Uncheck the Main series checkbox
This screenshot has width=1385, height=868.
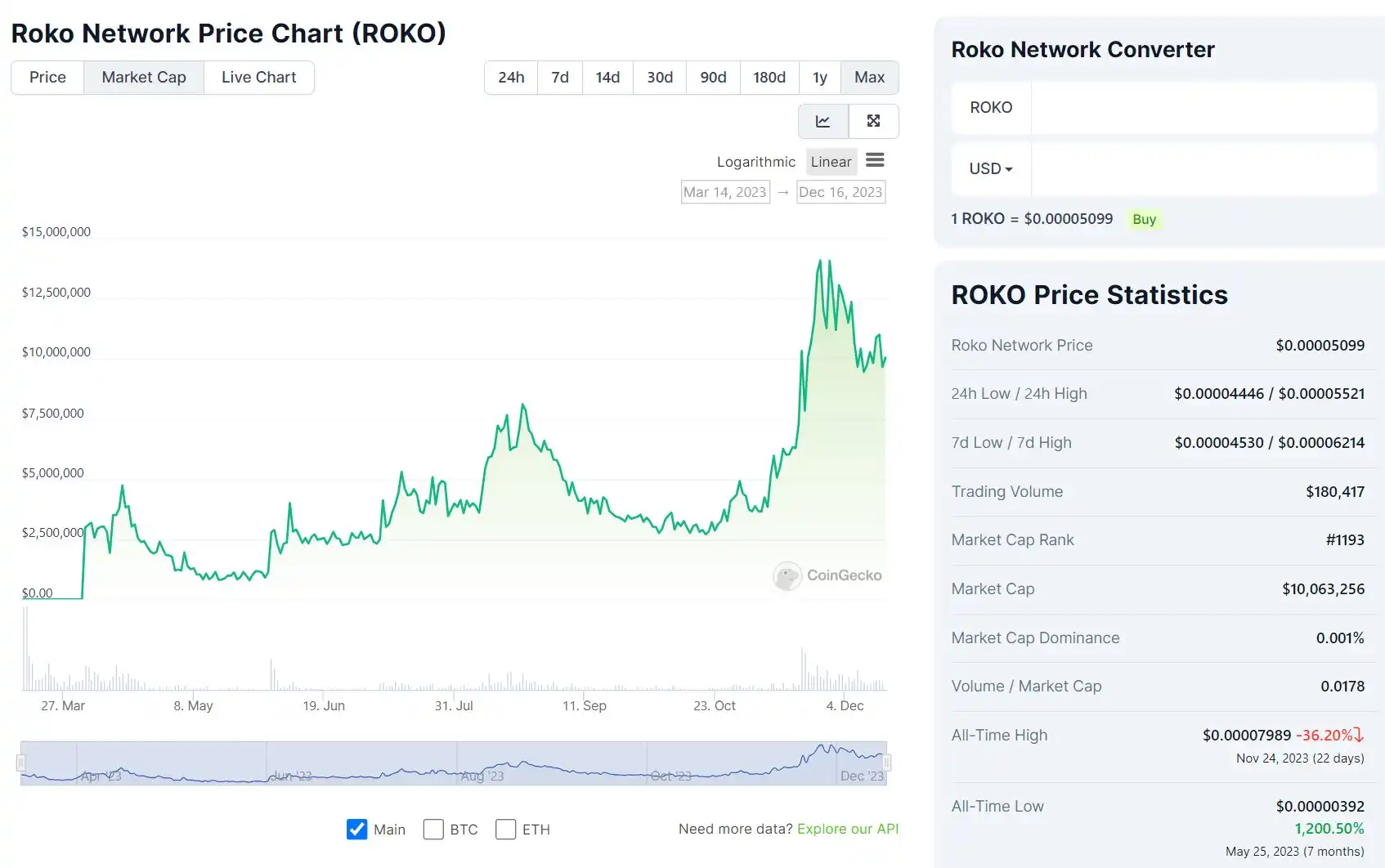pyautogui.click(x=356, y=830)
